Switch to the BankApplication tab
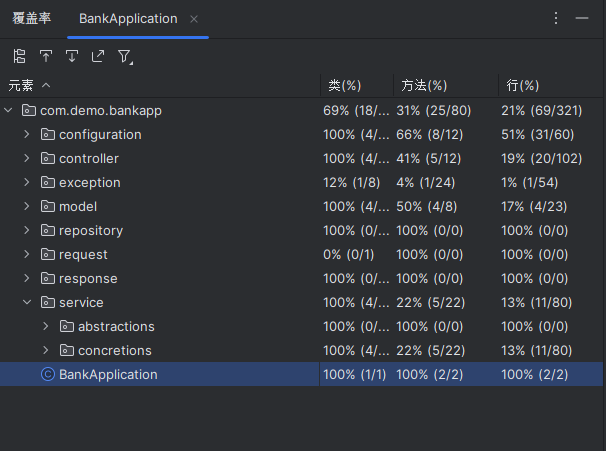 tap(128, 19)
